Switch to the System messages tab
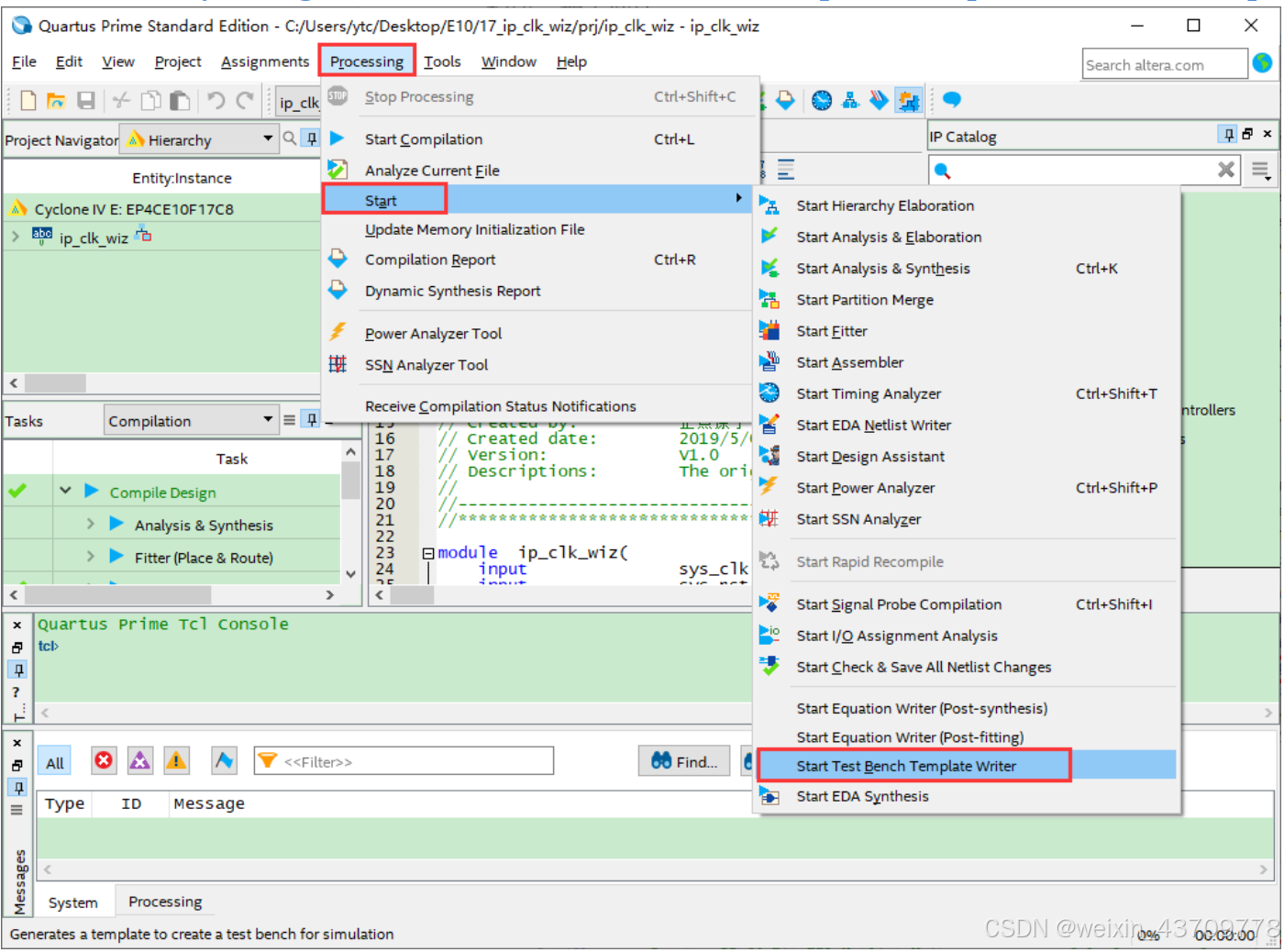 (72, 902)
